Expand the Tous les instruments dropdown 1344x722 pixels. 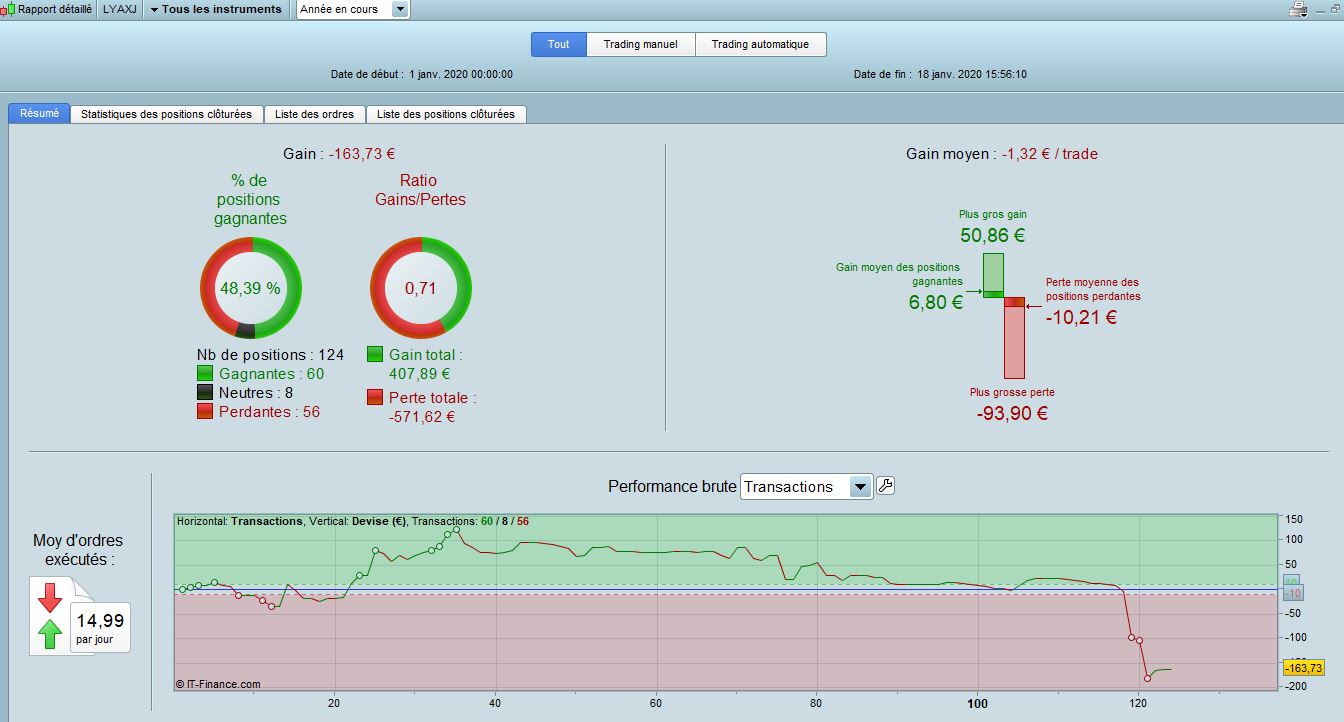click(216, 9)
